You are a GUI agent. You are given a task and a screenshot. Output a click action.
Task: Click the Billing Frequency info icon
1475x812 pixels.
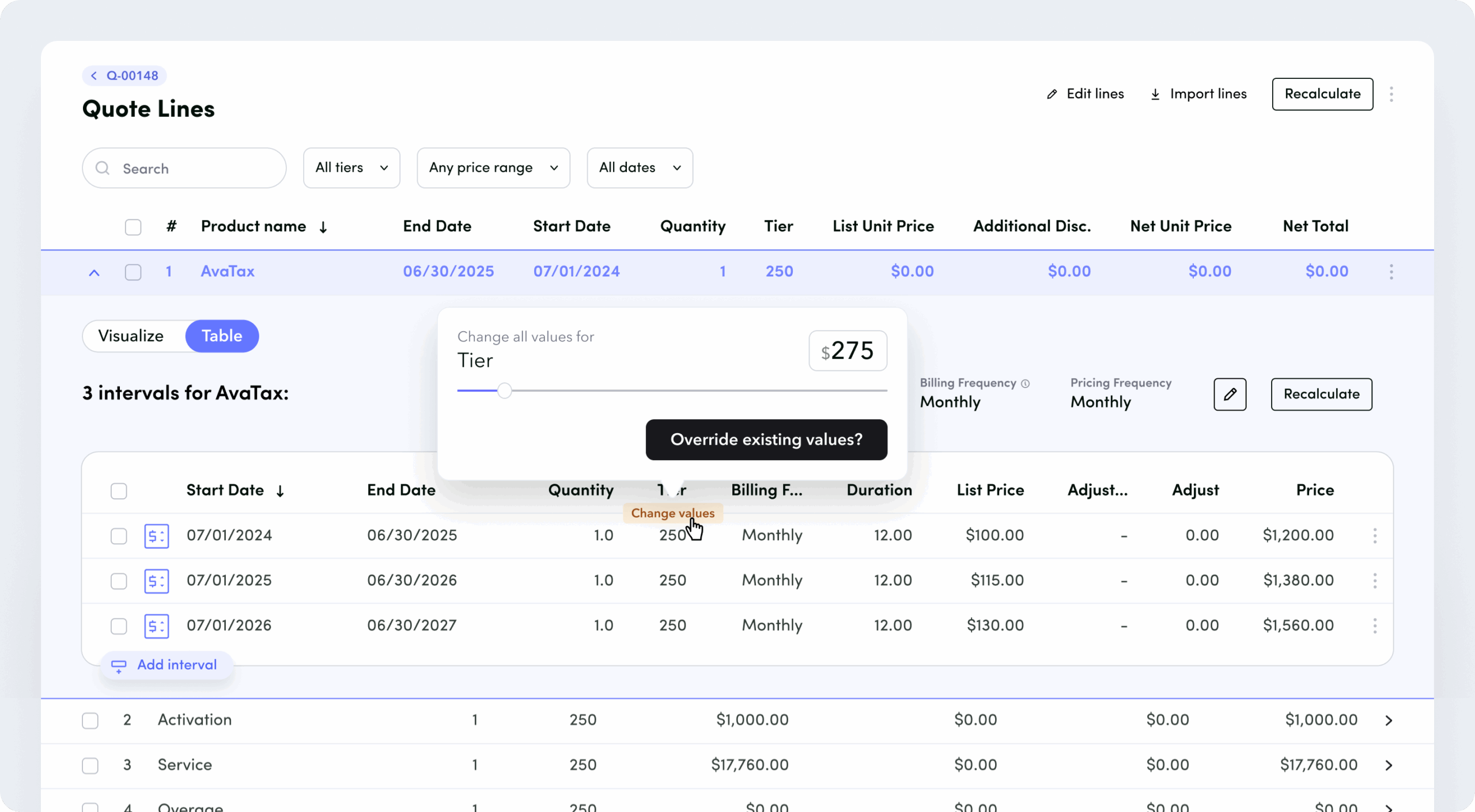pyautogui.click(x=1026, y=383)
